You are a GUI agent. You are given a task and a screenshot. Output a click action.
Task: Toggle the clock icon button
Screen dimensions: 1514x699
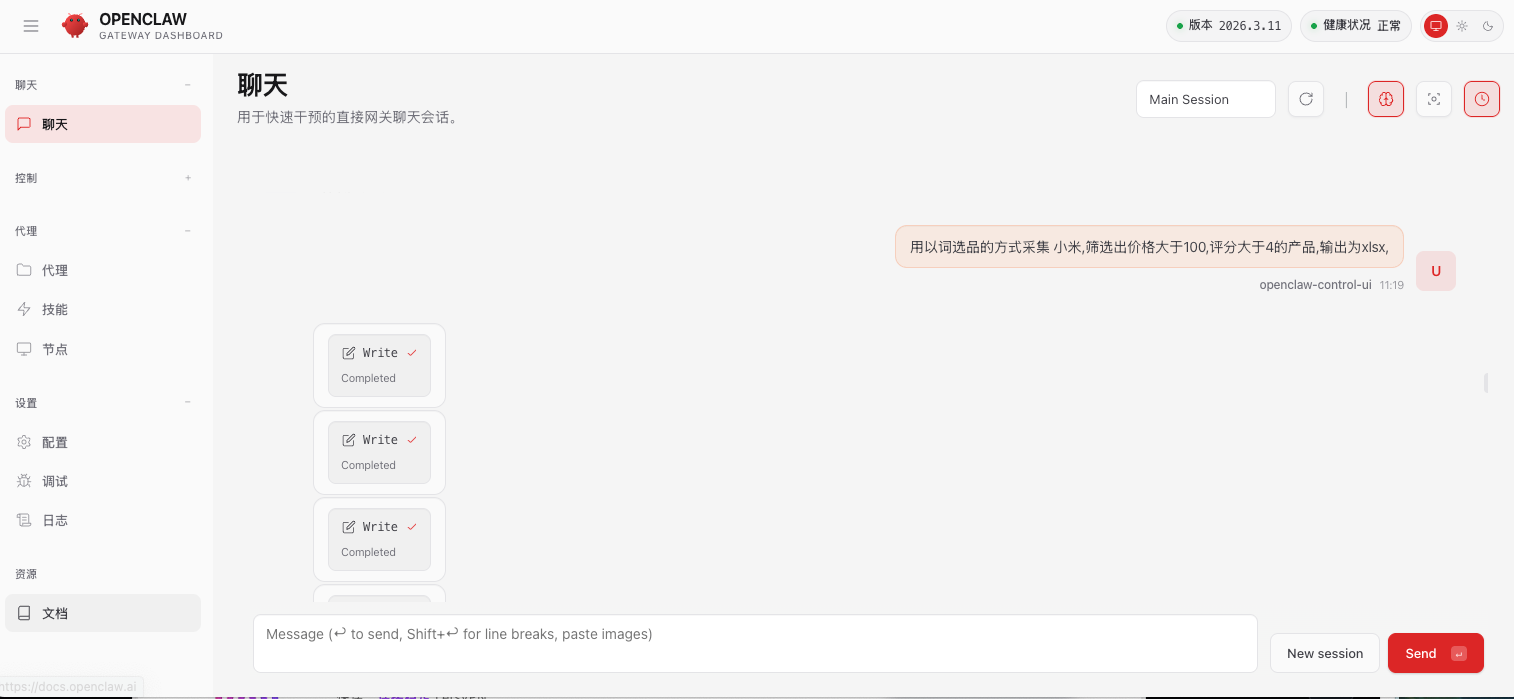tap(1482, 99)
